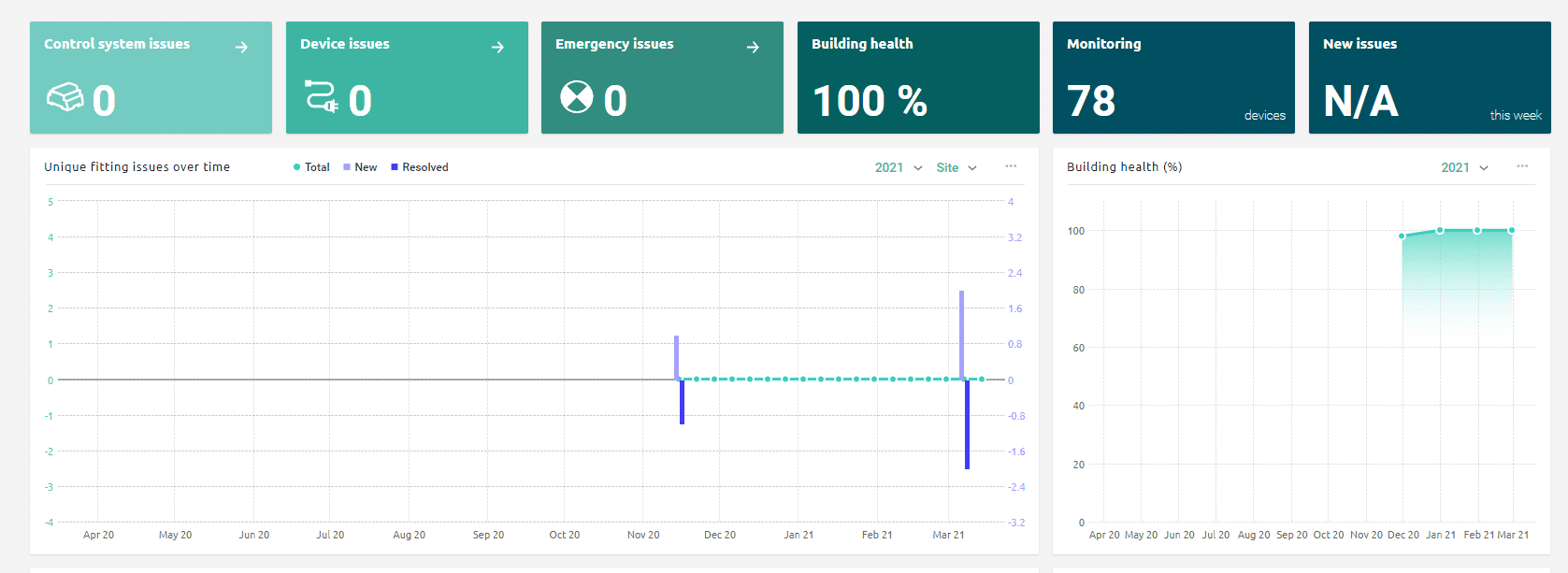Open the fitting issues chart more-options menu
This screenshot has width=1568, height=573.
pos(1011,166)
